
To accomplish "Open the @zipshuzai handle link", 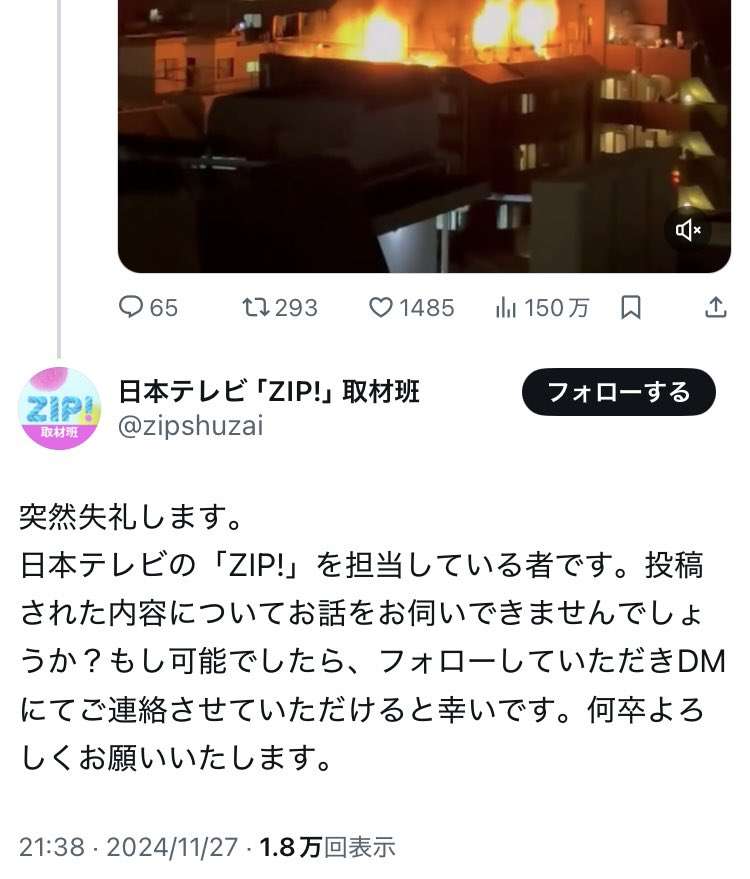I will pyautogui.click(x=191, y=426).
